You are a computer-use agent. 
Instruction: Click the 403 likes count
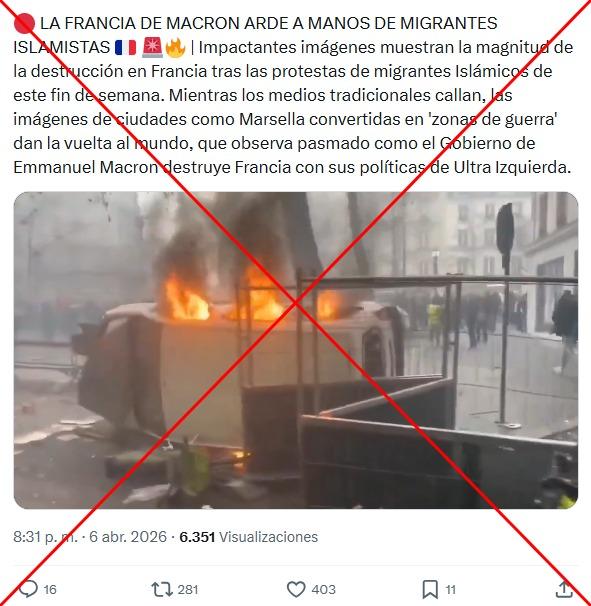coord(324,590)
